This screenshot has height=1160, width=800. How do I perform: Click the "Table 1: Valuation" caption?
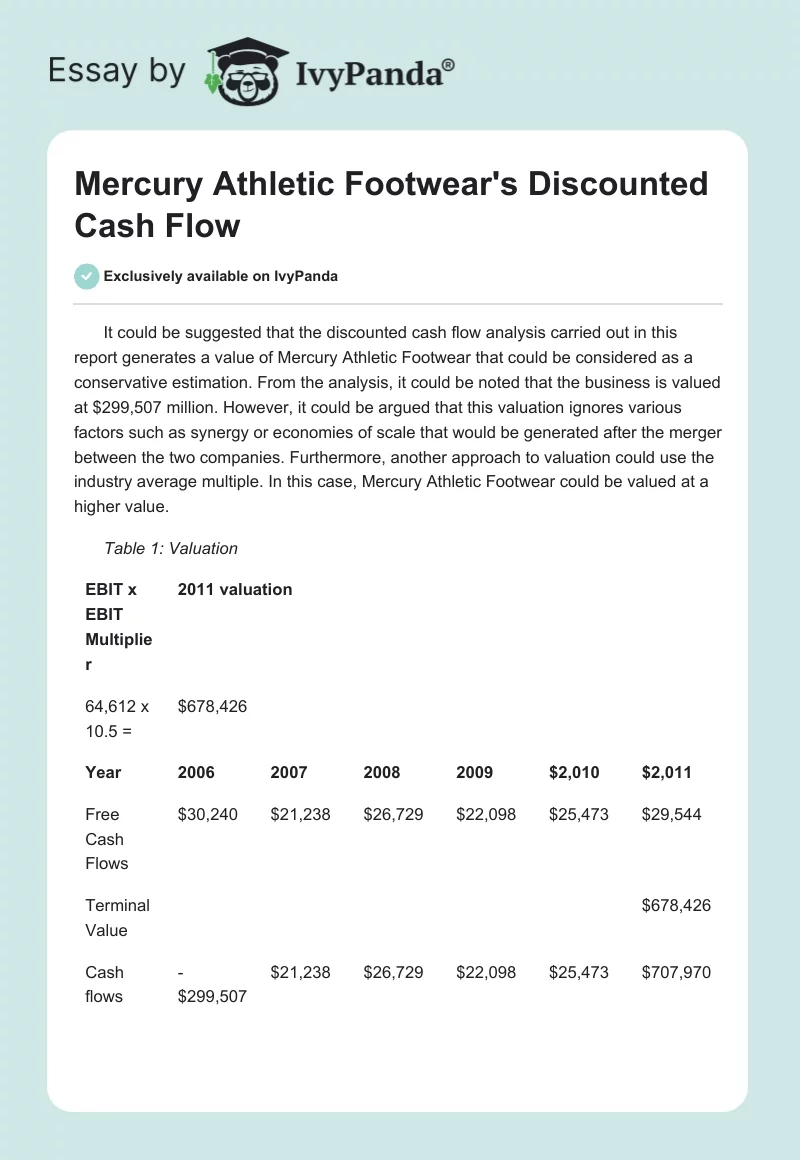(171, 548)
